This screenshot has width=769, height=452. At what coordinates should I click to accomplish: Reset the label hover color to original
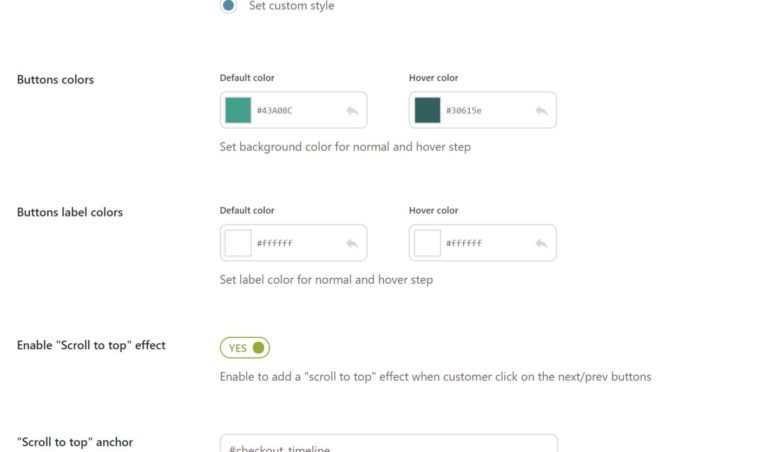tap(541, 243)
